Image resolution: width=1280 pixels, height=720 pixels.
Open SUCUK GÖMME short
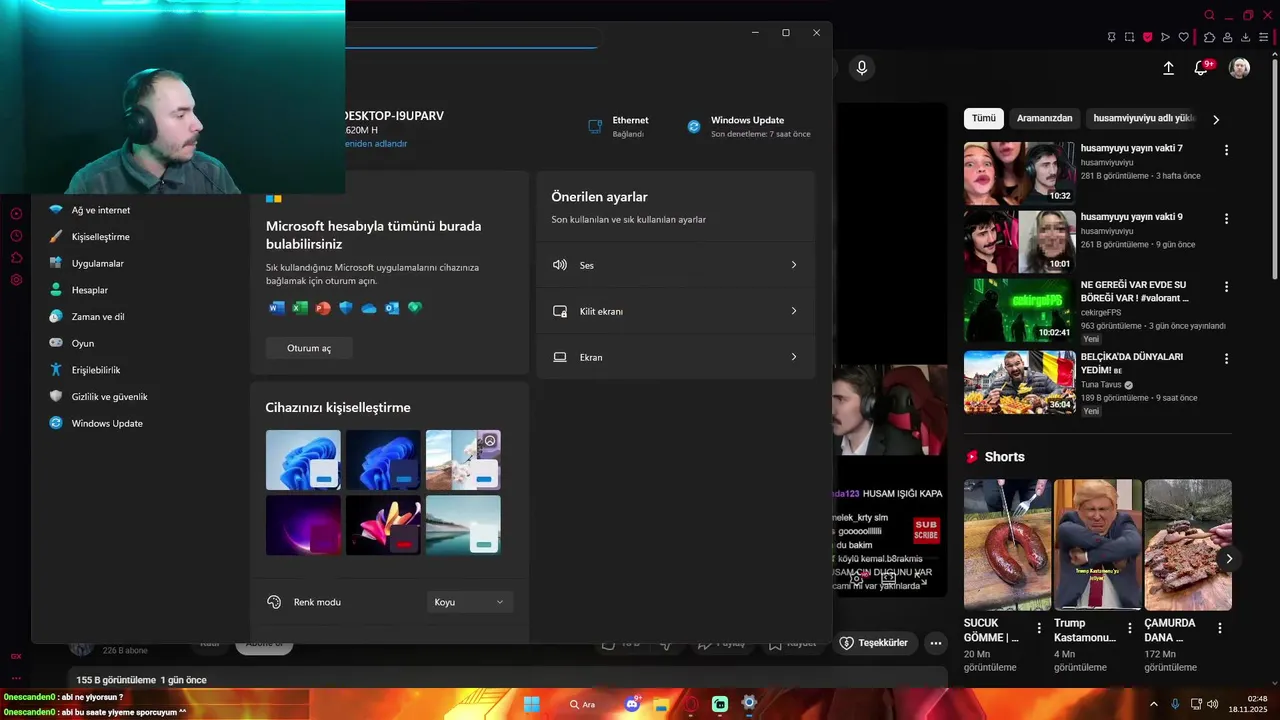1007,545
